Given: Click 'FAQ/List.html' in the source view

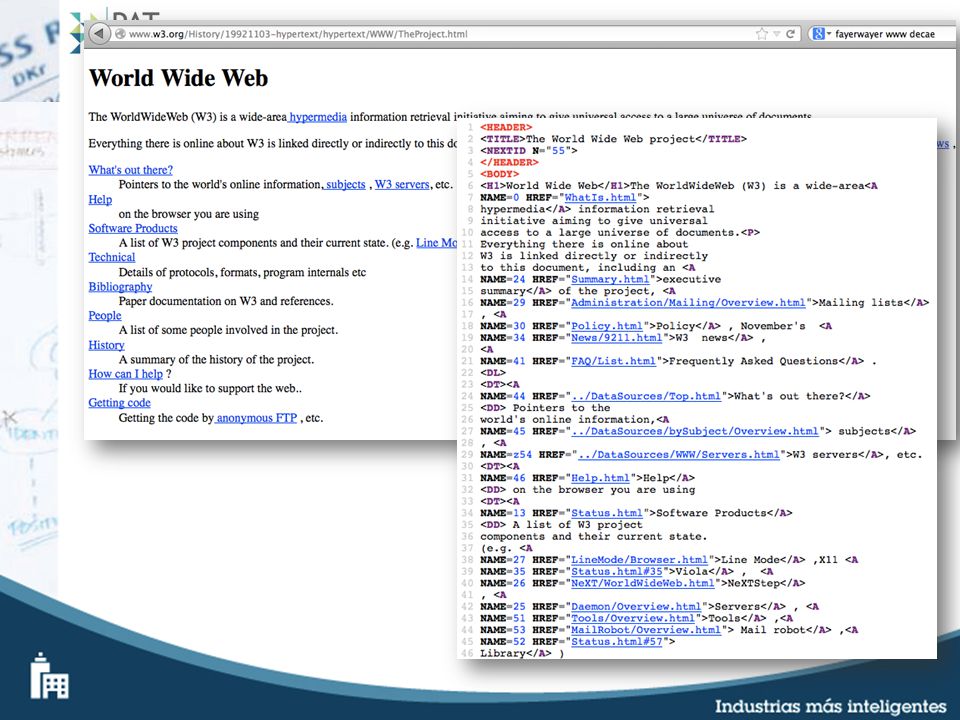Looking at the screenshot, I should pos(613,361).
